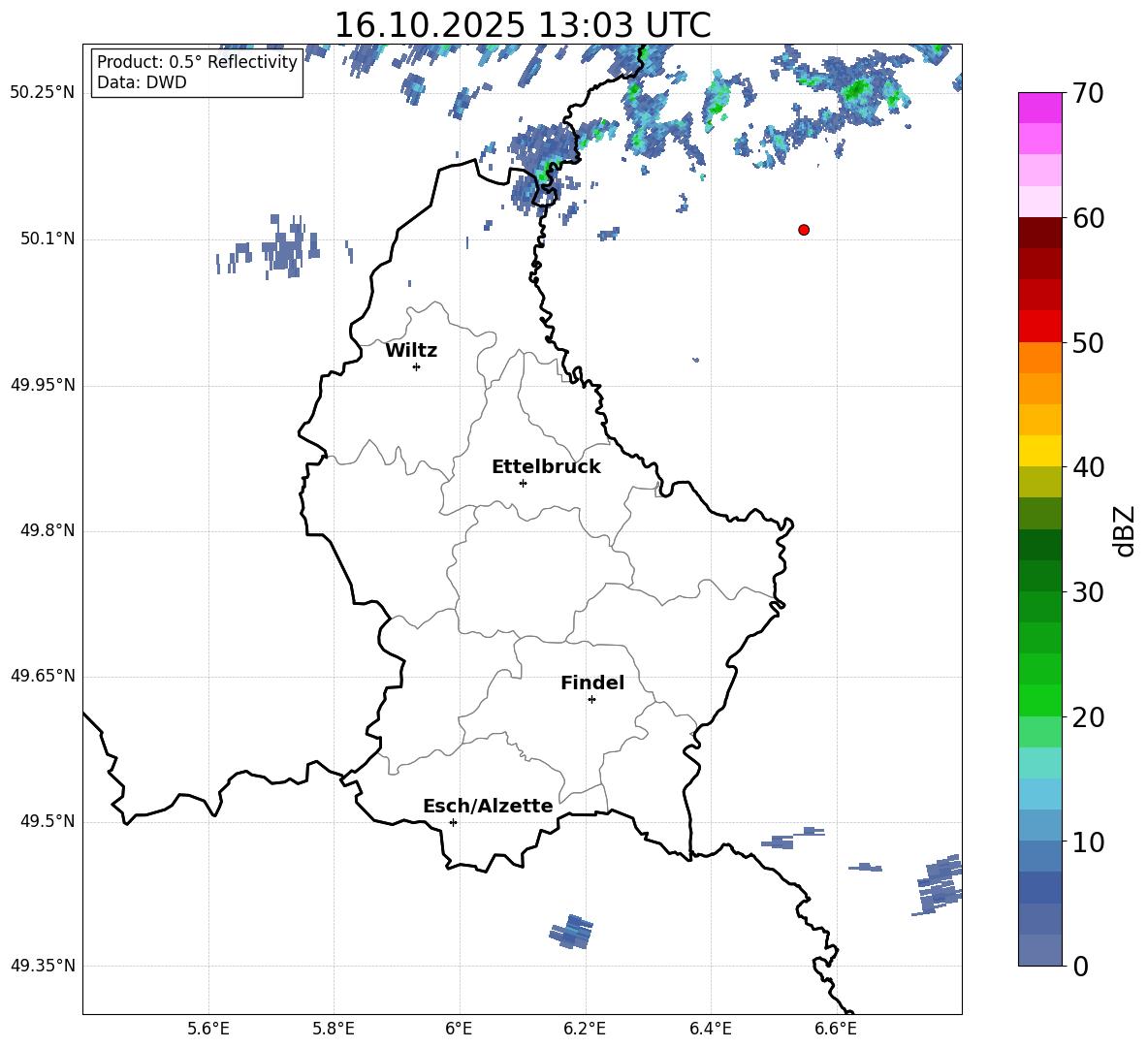The height and width of the screenshot is (1048, 1148).
Task: Select the radar echo south of Esch/Alzette
Action: click(x=572, y=932)
